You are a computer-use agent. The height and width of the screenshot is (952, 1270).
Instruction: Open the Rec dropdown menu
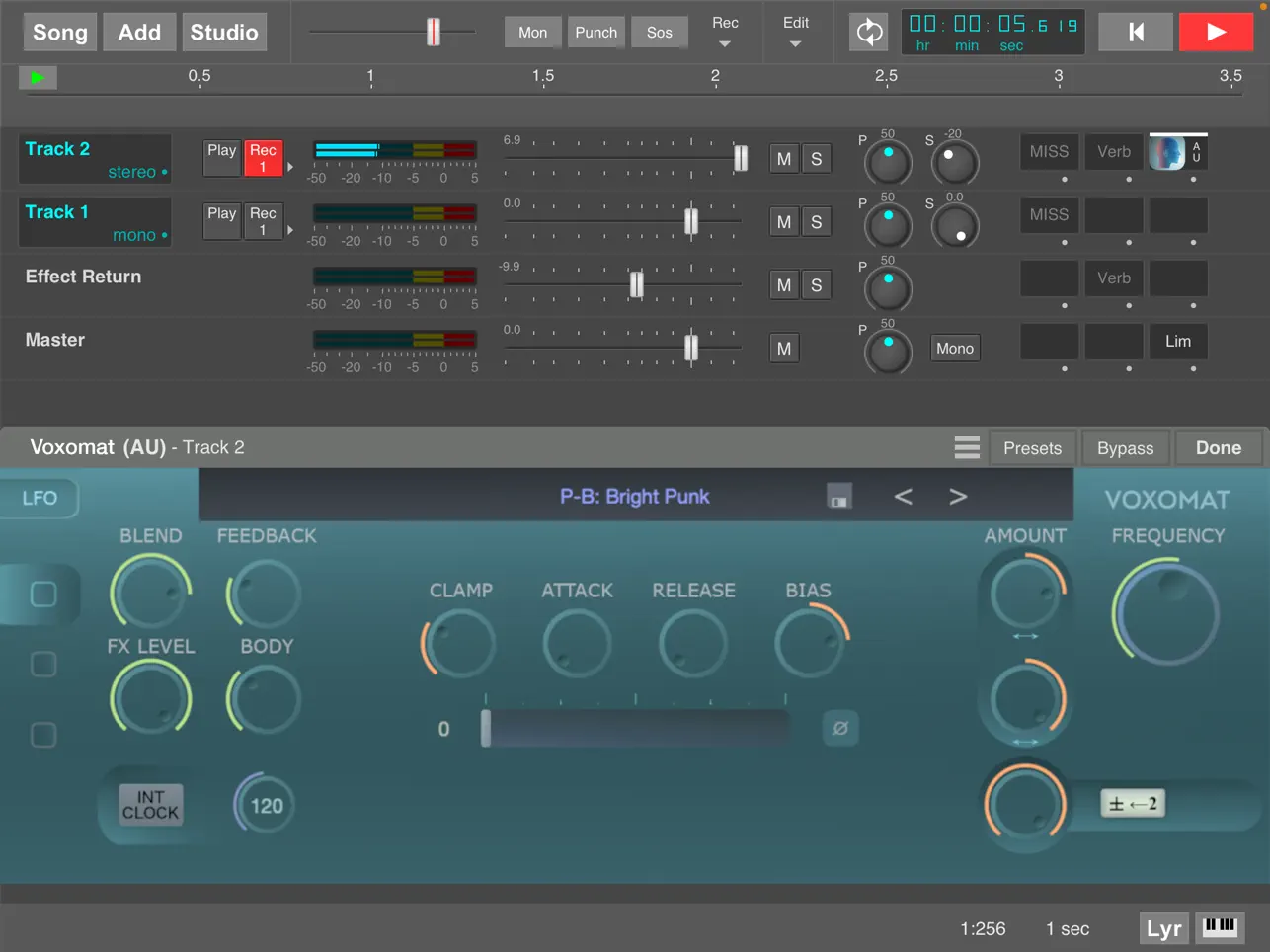725,32
